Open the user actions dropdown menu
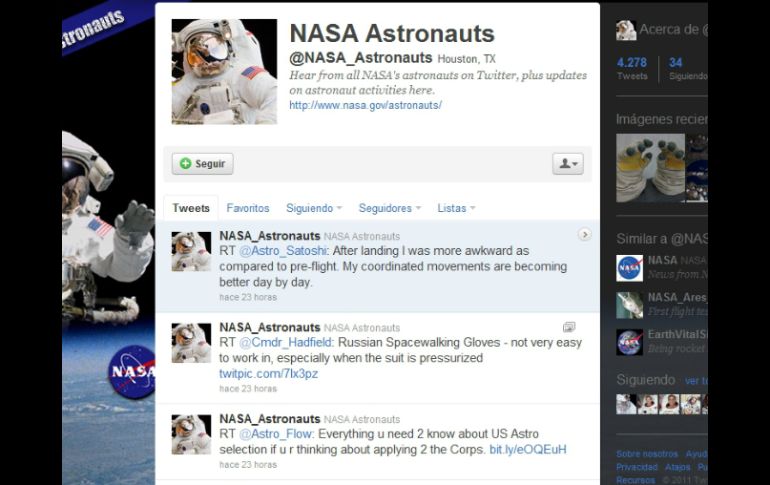This screenshot has height=485, width=770. (x=567, y=164)
